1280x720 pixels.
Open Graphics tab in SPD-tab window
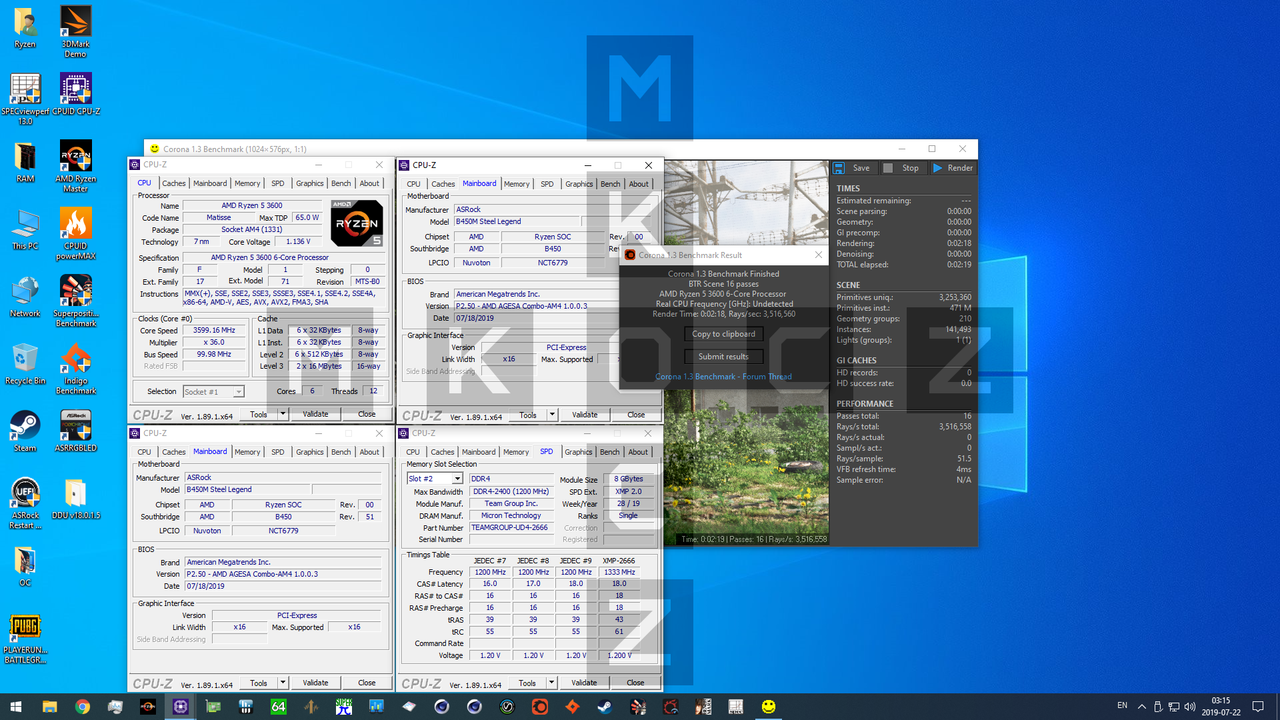click(579, 452)
